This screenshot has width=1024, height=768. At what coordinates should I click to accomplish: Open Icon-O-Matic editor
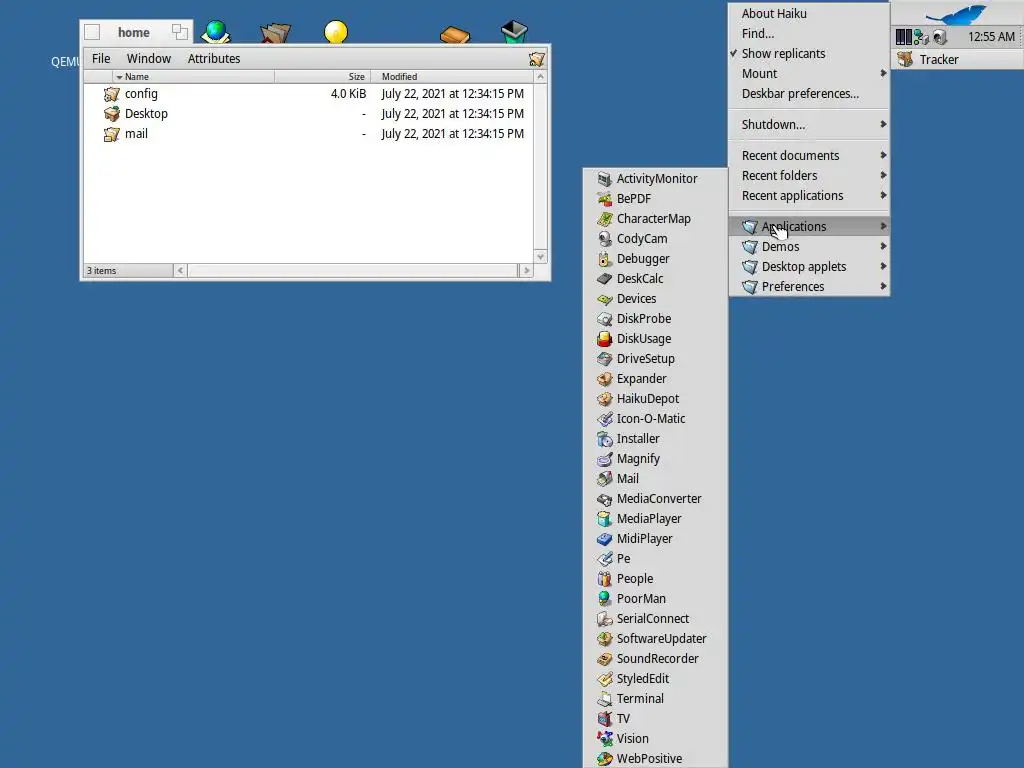[x=655, y=419]
